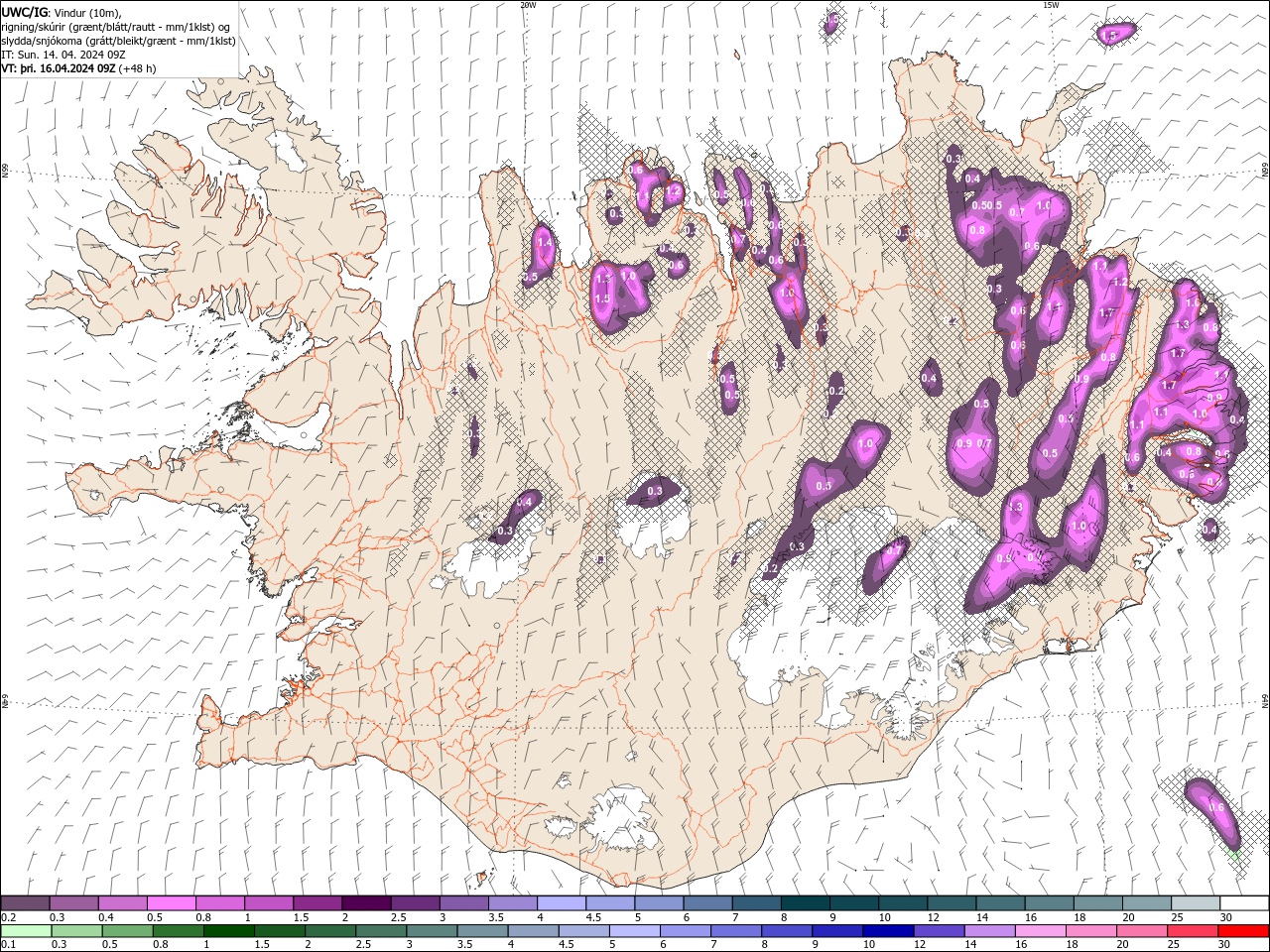Click the light purple lower swatch labeled 14
Viewport: 1270px width, 952px height.
pos(989,931)
